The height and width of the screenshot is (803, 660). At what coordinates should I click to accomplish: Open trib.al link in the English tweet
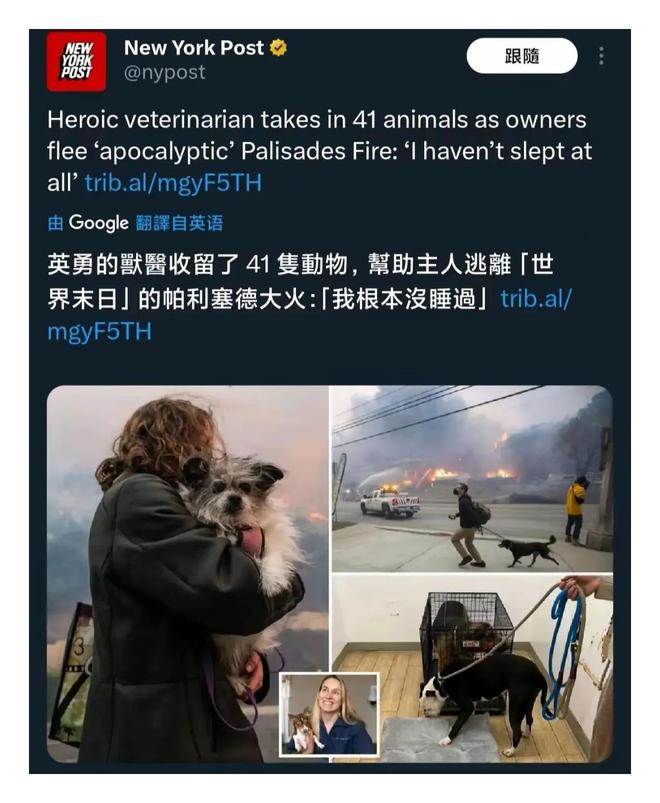pyautogui.click(x=173, y=182)
